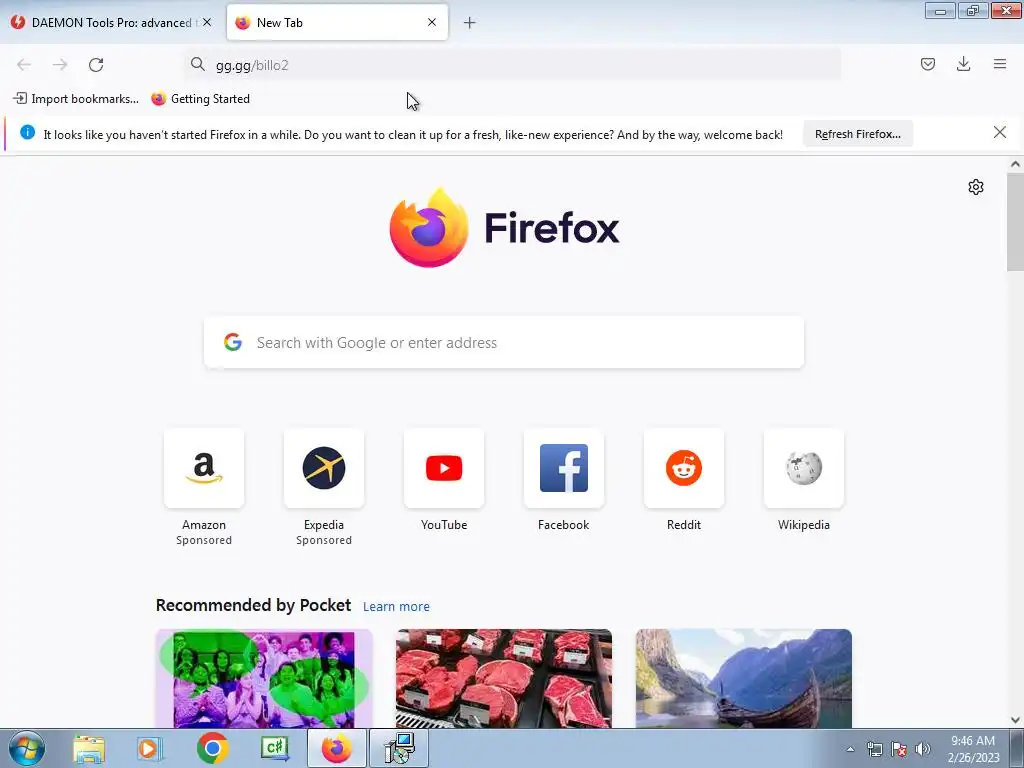Show hidden system tray icons arrow
This screenshot has width=1024, height=768.
850,749
